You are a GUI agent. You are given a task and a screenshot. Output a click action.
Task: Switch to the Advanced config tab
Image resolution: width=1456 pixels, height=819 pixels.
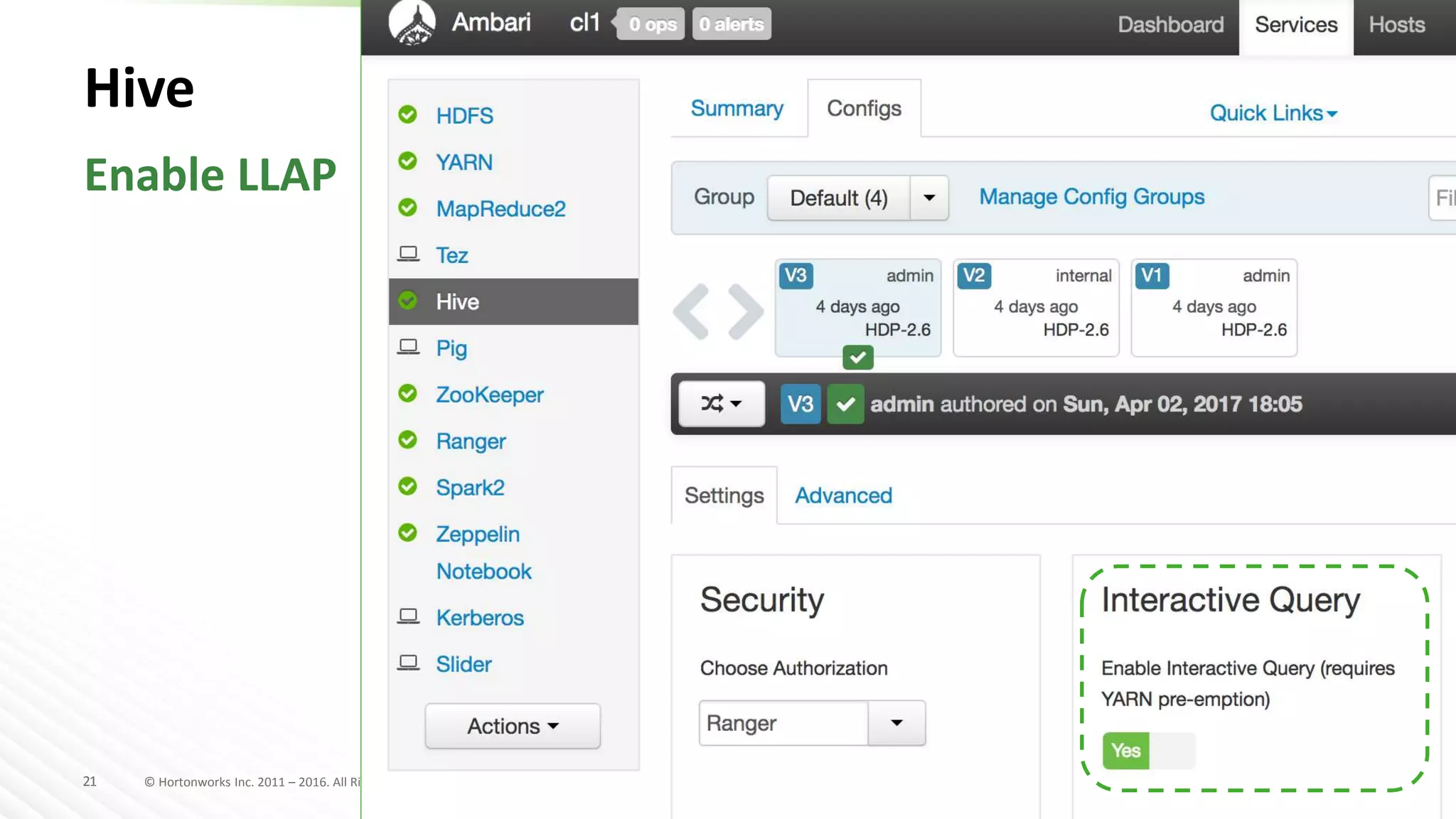tap(843, 496)
